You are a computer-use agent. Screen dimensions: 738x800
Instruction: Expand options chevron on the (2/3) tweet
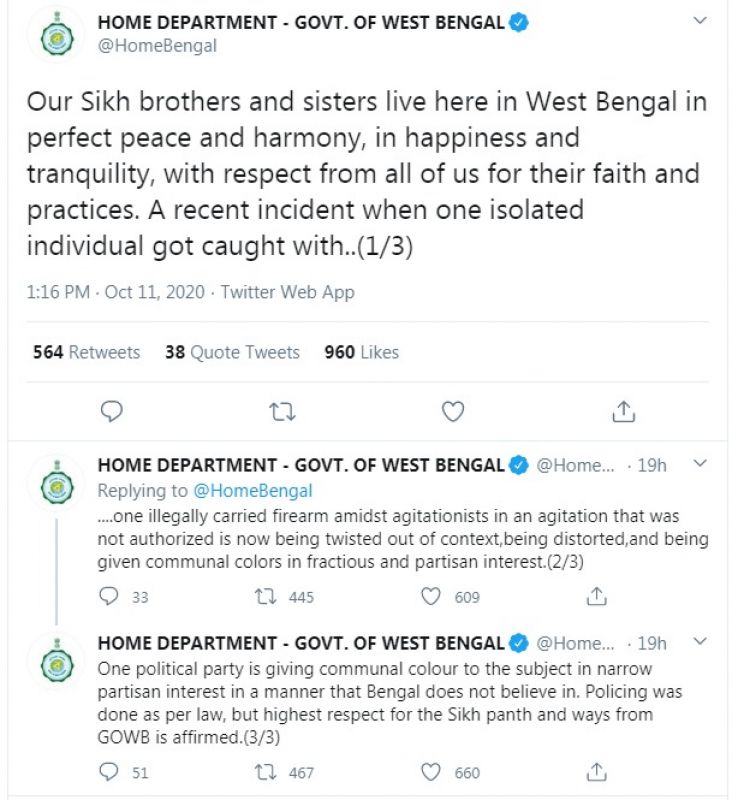(x=700, y=464)
